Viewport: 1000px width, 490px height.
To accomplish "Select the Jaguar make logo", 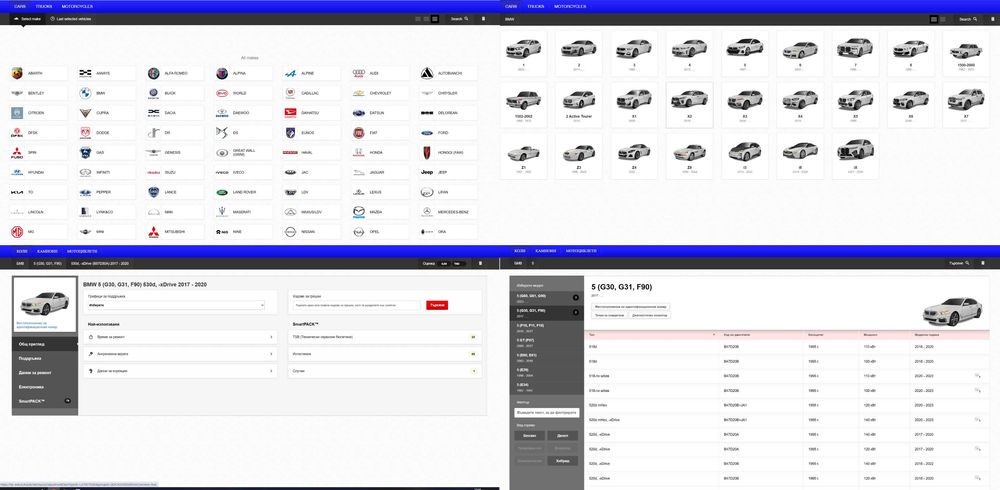I will pos(358,172).
